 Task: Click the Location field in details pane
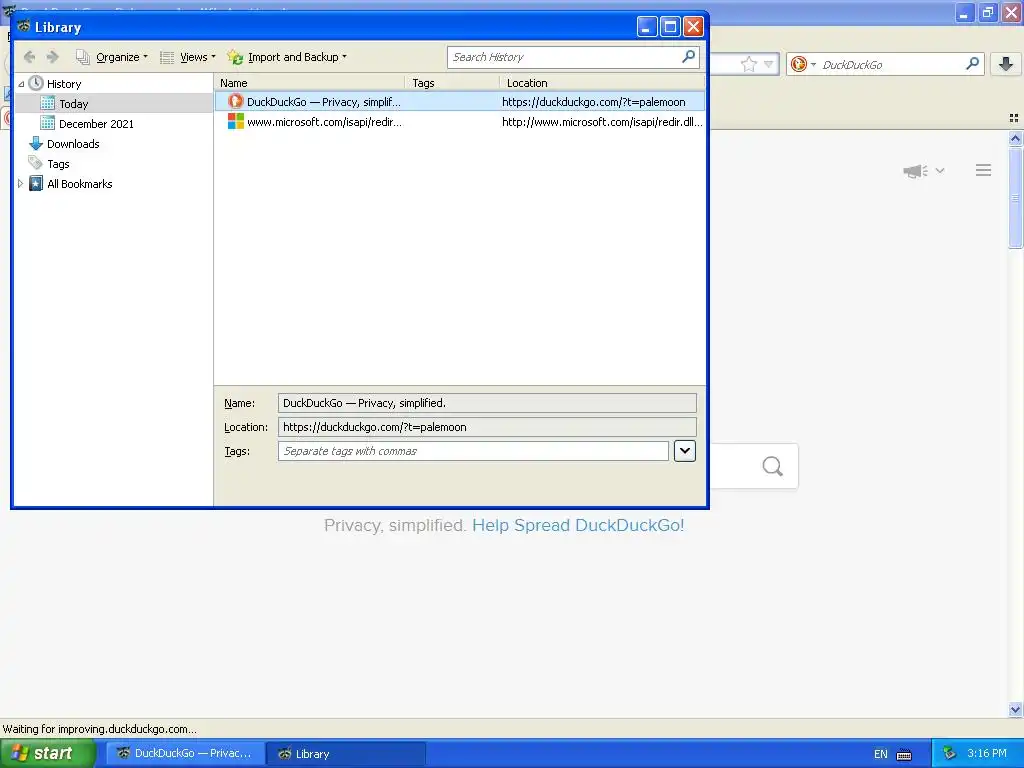(x=487, y=427)
